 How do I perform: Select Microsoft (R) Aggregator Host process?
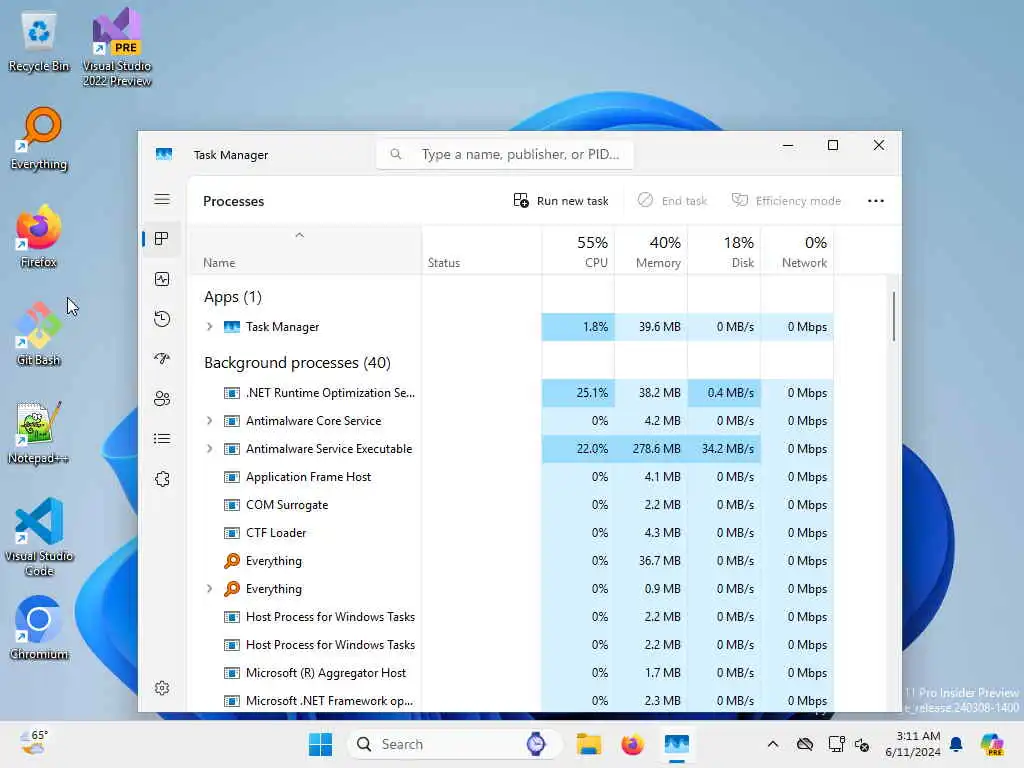pos(511,673)
